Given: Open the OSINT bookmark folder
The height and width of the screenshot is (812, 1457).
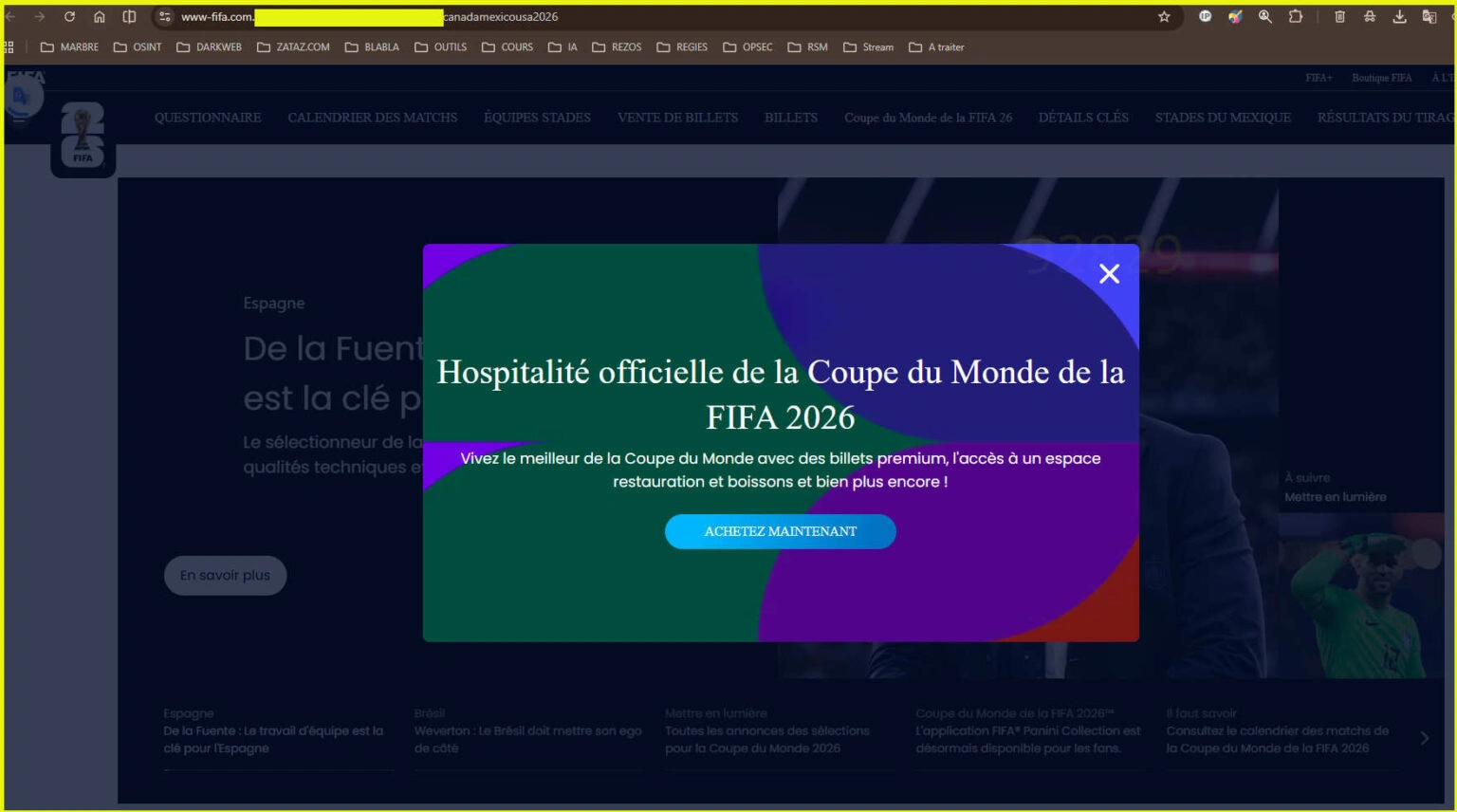Looking at the screenshot, I should [138, 47].
